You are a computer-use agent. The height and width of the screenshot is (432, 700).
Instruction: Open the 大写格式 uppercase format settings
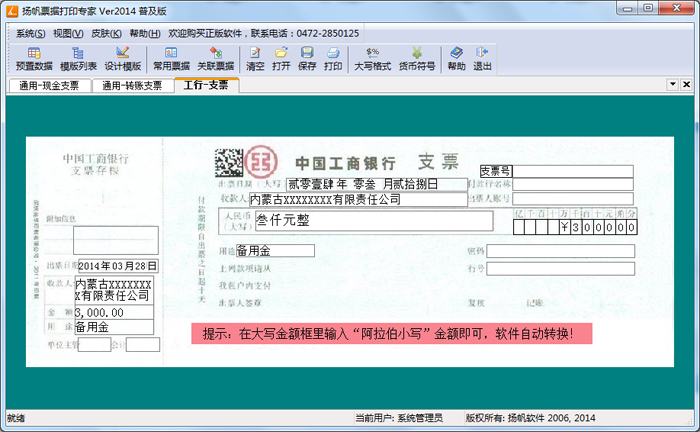pyautogui.click(x=372, y=59)
